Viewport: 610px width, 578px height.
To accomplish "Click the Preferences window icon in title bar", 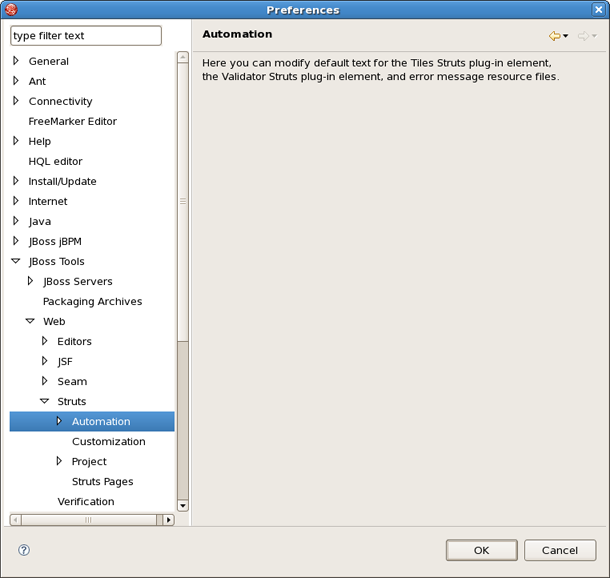I will pyautogui.click(x=11, y=10).
